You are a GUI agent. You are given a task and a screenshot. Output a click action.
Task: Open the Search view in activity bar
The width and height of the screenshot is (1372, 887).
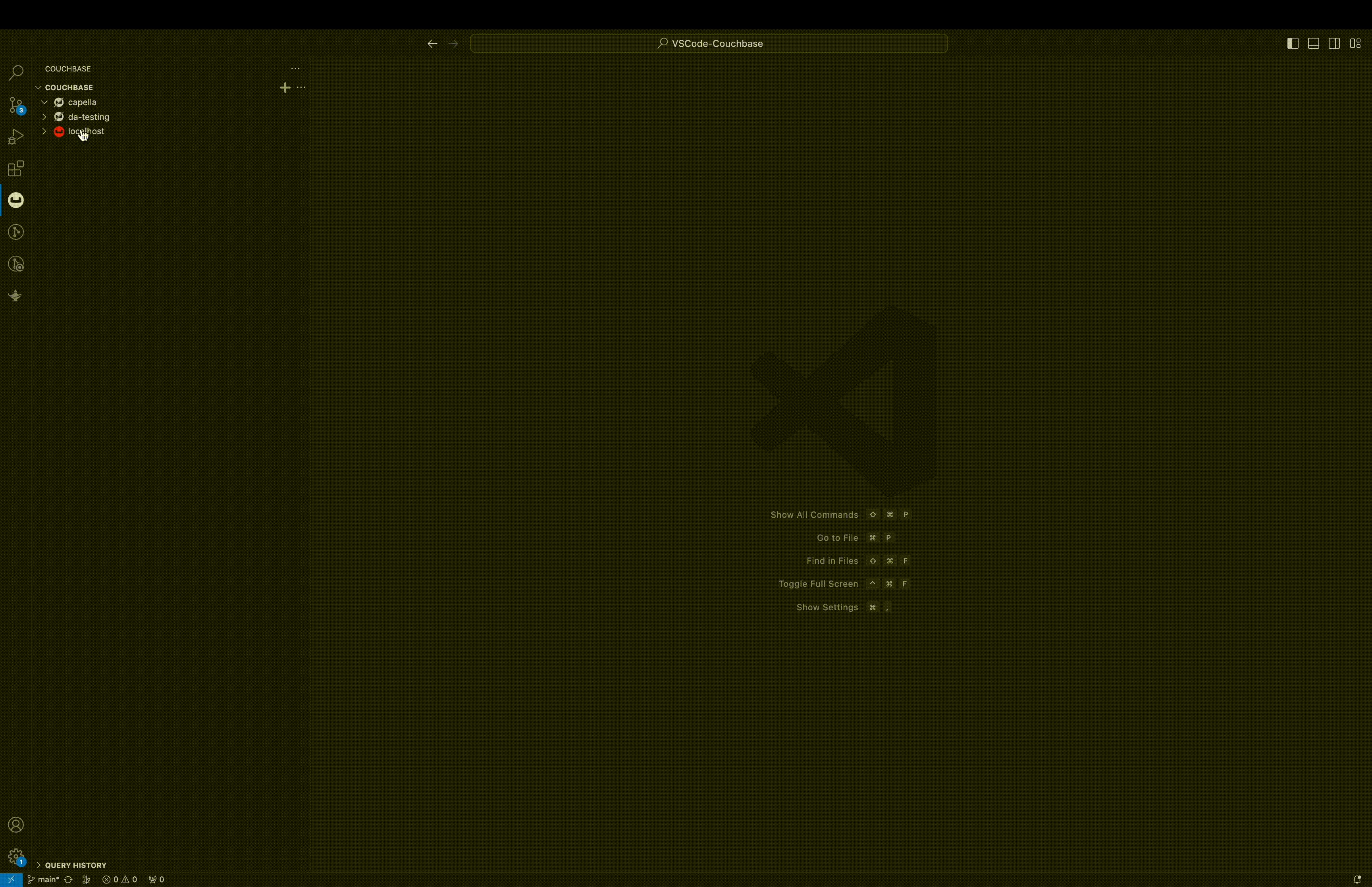click(15, 73)
